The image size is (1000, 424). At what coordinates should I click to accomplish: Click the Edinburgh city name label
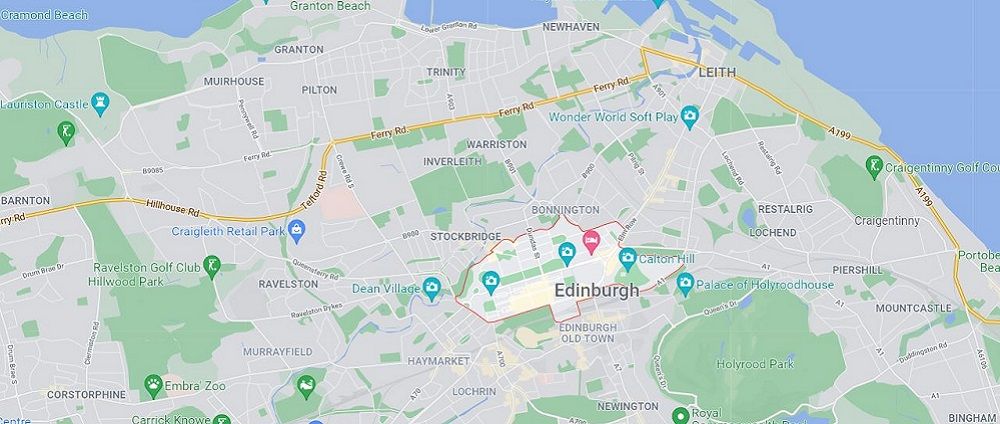pyautogui.click(x=596, y=291)
